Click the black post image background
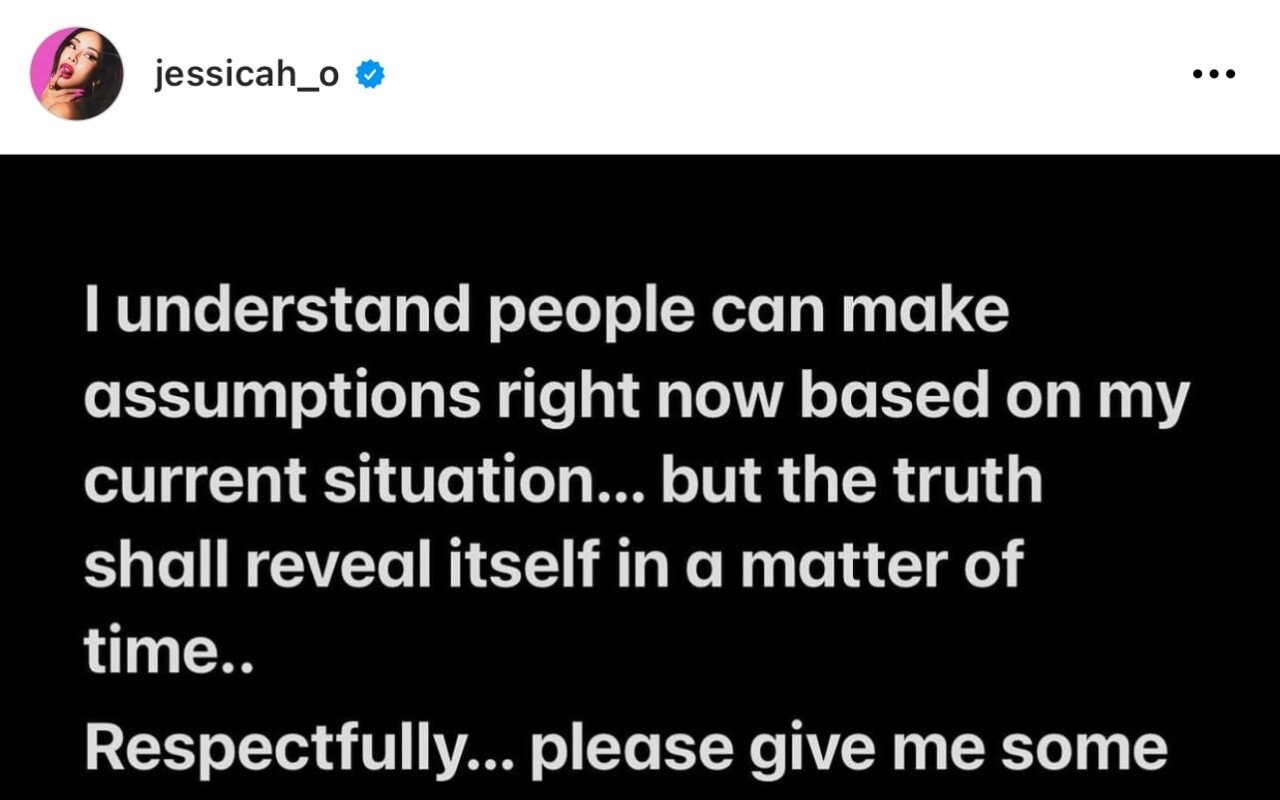Screen dimensions: 1280x800 [x=640, y=220]
